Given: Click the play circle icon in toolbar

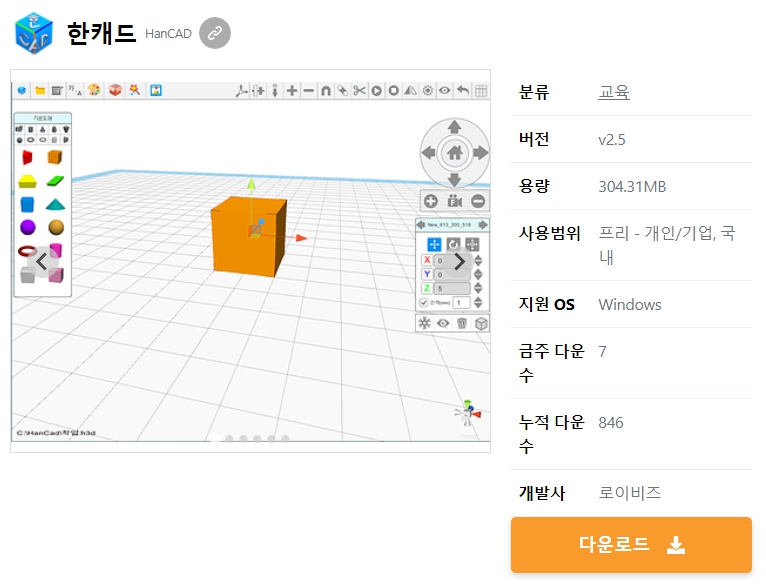Looking at the screenshot, I should 376,90.
